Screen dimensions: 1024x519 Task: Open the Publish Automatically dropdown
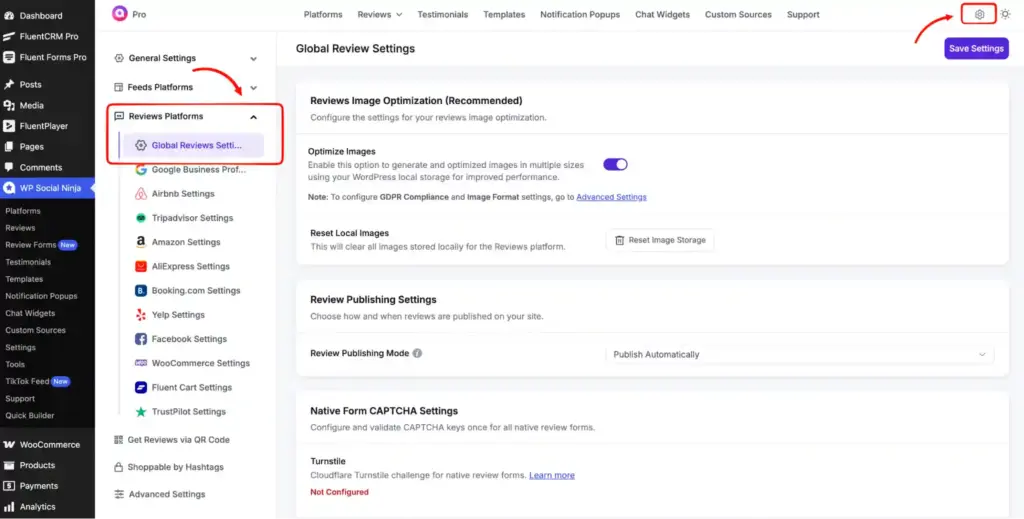point(799,354)
